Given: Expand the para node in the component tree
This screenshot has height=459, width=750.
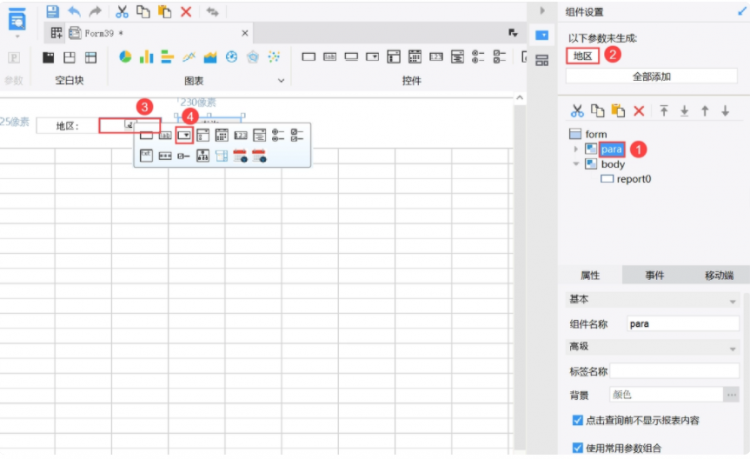Looking at the screenshot, I should pyautogui.click(x=576, y=149).
